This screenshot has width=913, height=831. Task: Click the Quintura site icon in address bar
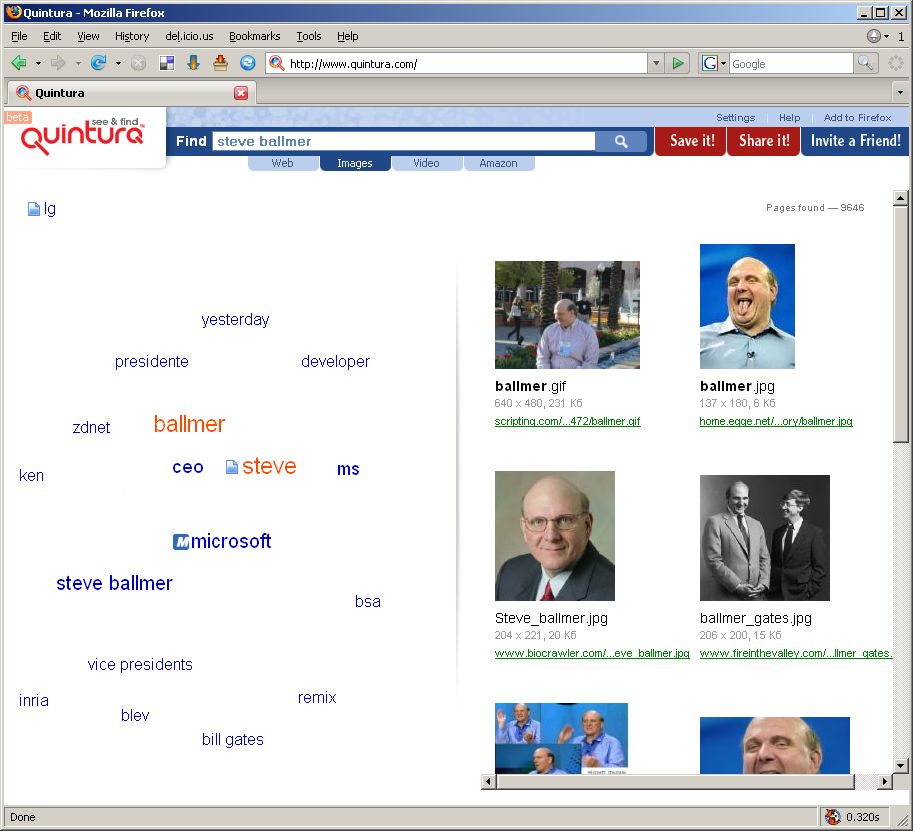(x=277, y=63)
